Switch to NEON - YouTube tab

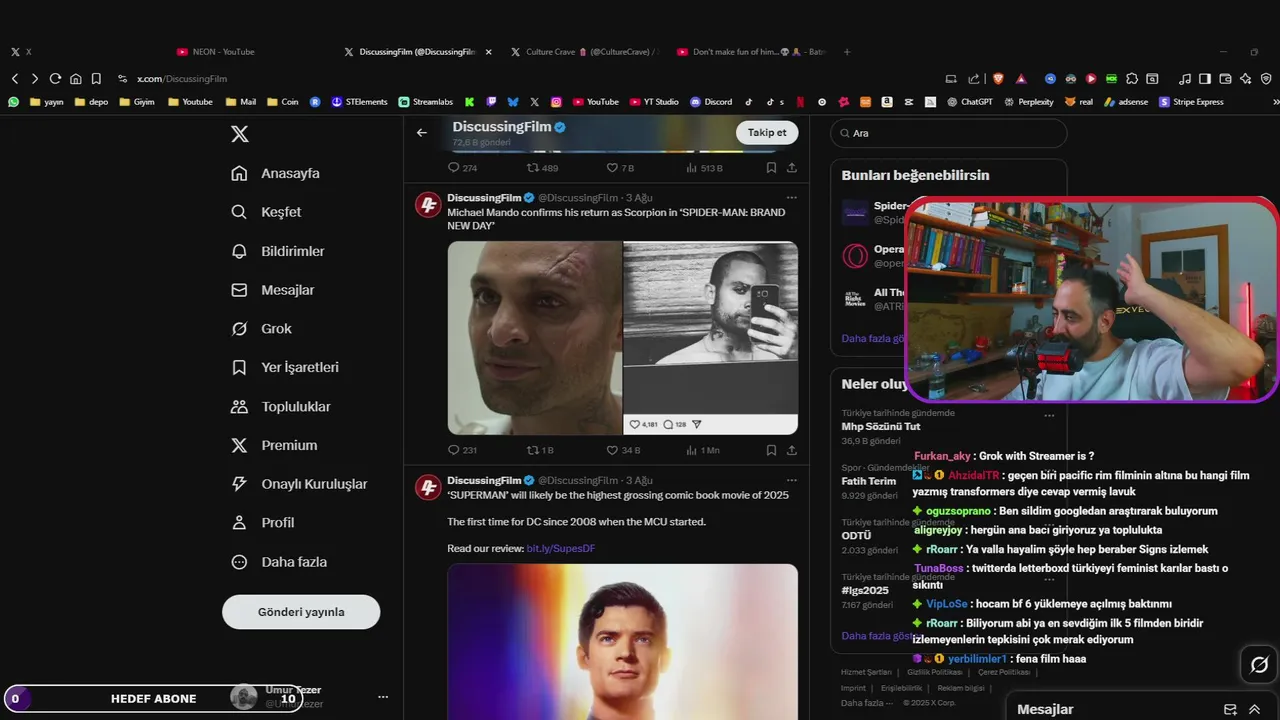click(215, 52)
